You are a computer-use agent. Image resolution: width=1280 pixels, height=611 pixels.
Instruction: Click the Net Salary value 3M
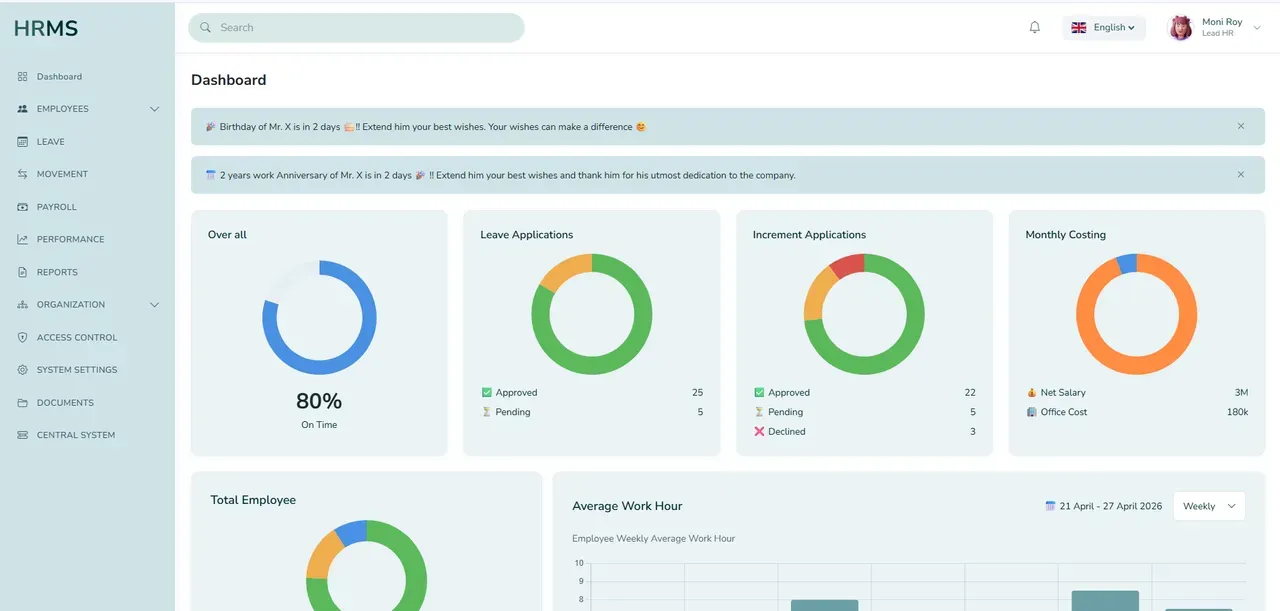tap(1241, 393)
